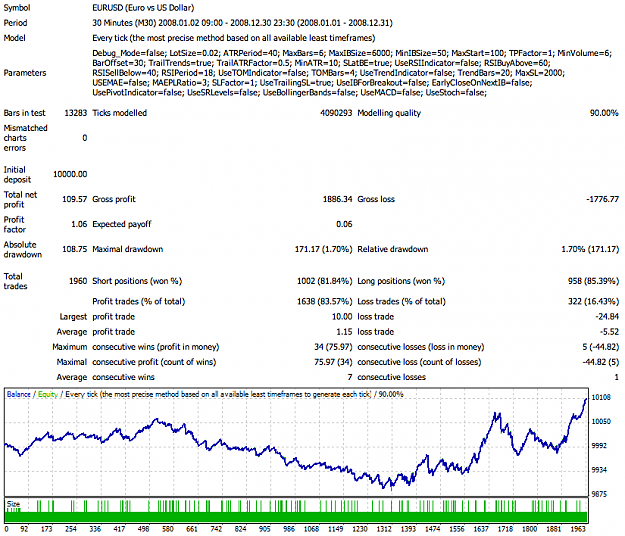
Task: Click the maximal consecutive loss value -44.82 (5)
Action: coord(601,362)
